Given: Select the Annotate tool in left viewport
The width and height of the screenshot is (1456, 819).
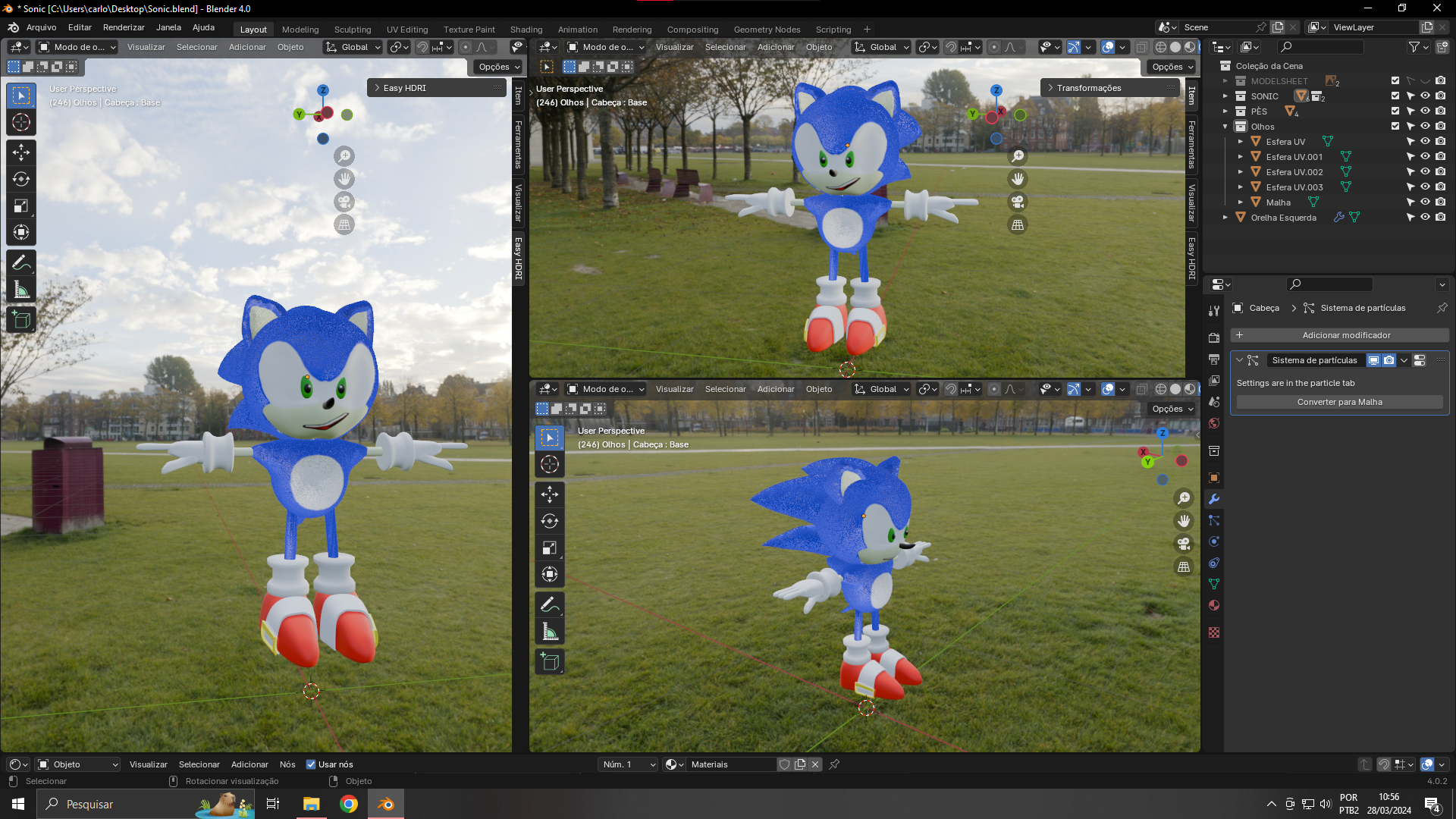Looking at the screenshot, I should click(x=21, y=263).
